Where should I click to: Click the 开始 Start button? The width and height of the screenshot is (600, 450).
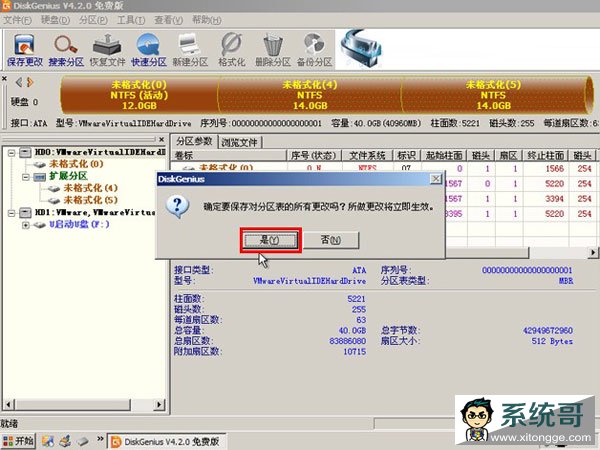pos(18,441)
